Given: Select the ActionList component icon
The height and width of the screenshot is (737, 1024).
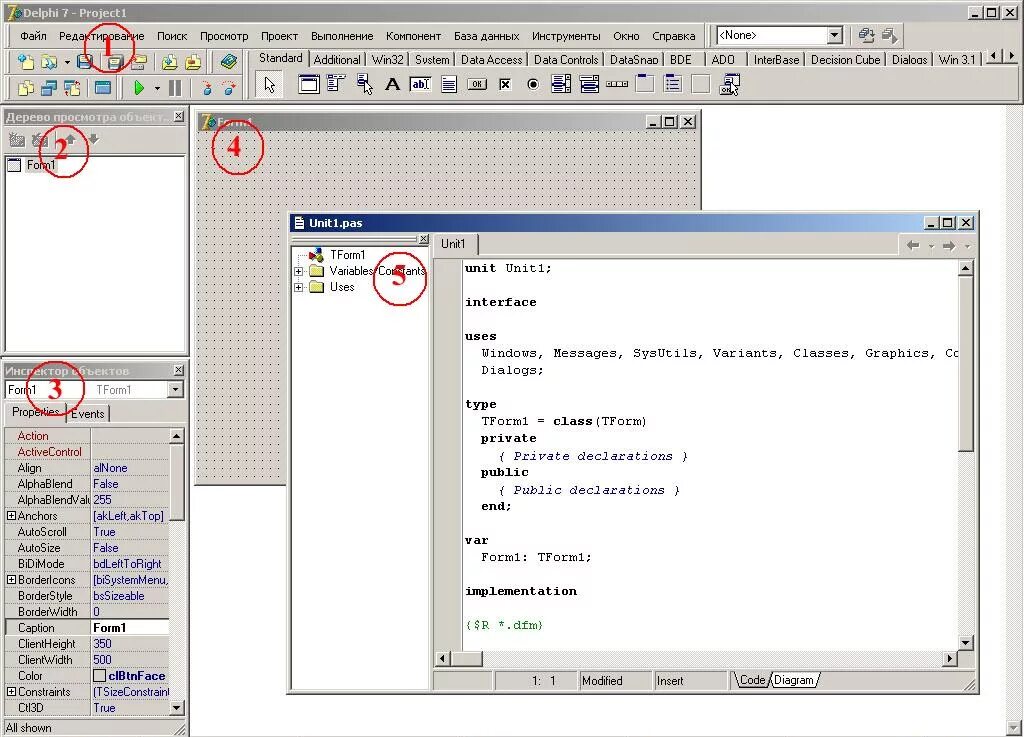Looking at the screenshot, I should (729, 84).
